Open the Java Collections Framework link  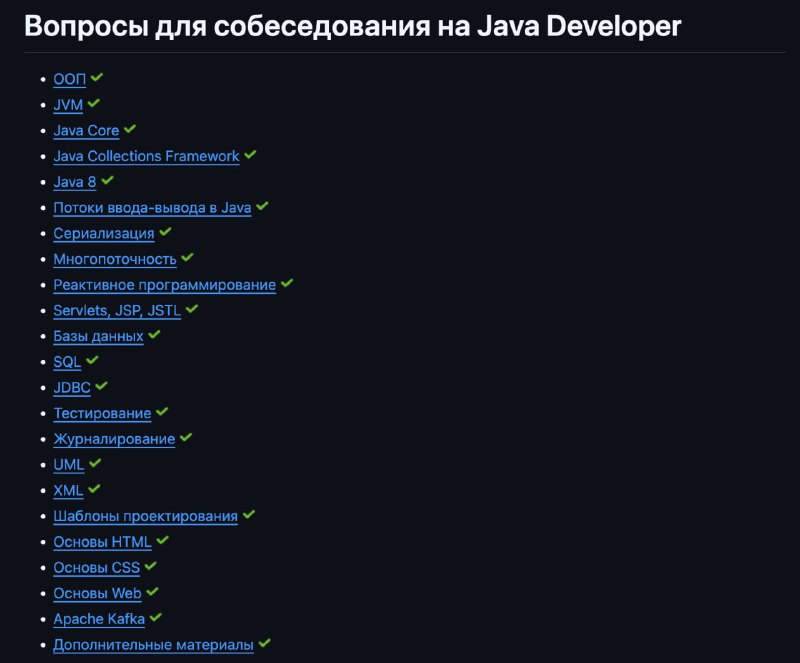[146, 156]
